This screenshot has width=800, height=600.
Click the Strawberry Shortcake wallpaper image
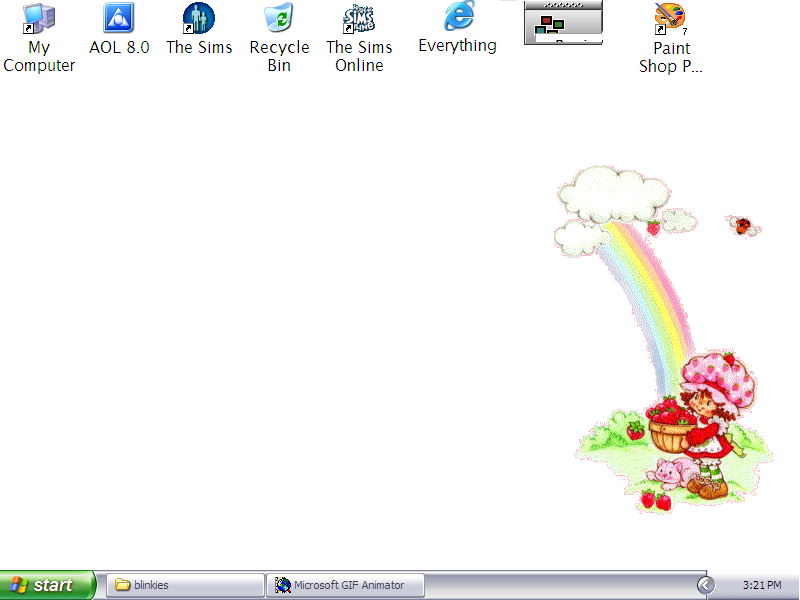(x=663, y=339)
